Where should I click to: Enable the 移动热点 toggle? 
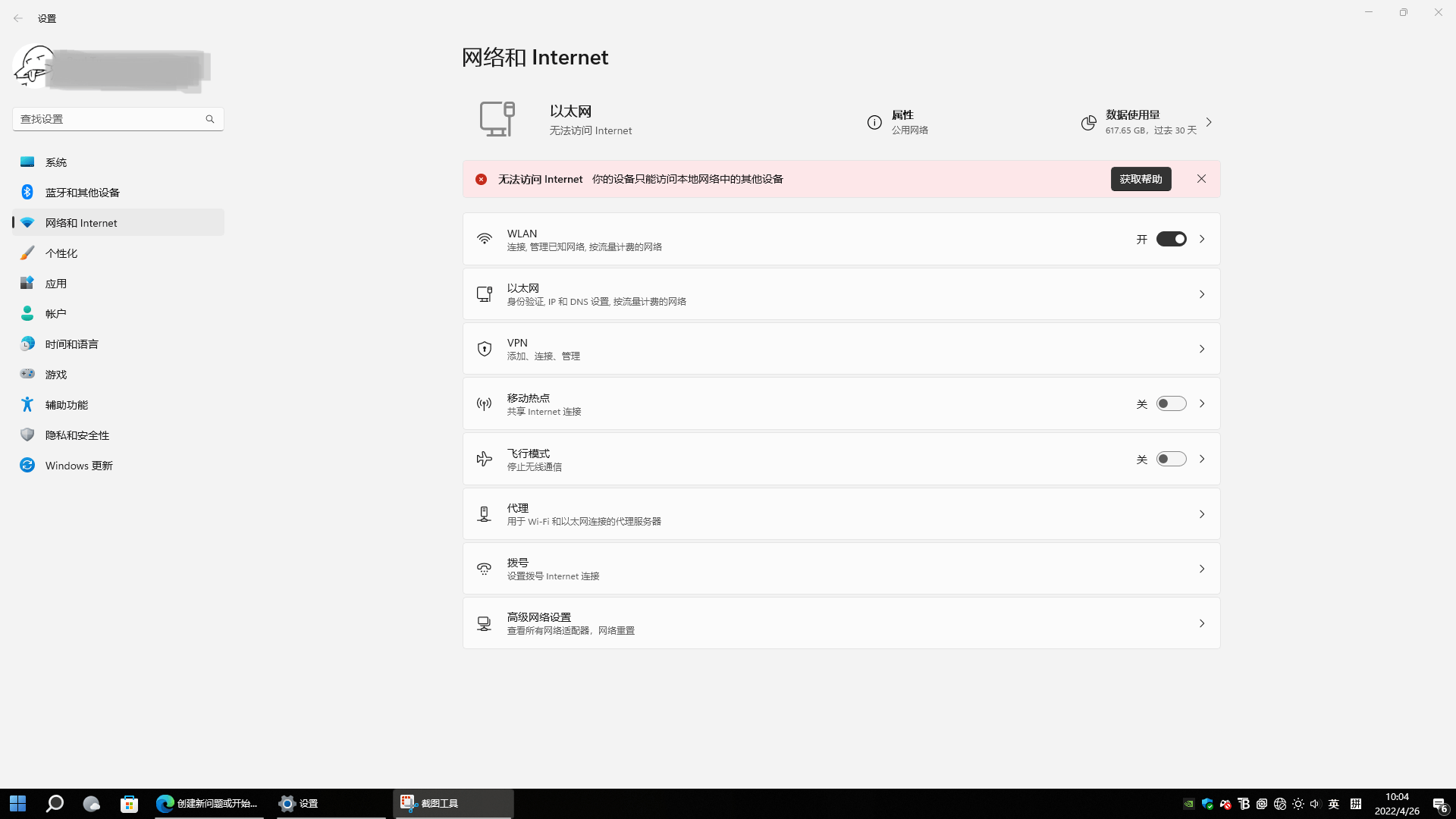[1171, 403]
